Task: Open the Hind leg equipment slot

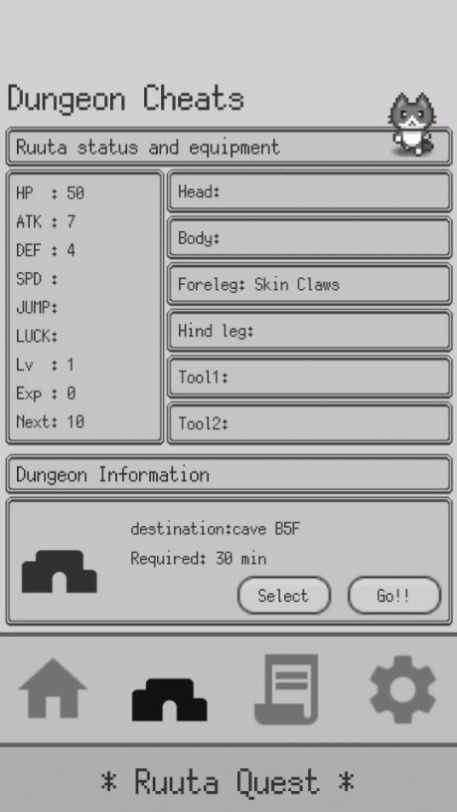Action: (x=309, y=331)
